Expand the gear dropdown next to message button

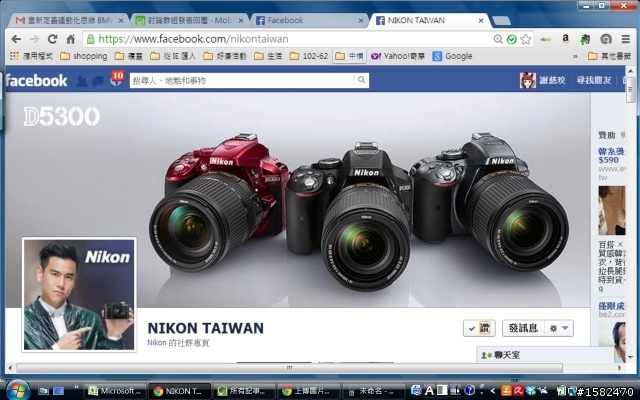pos(559,328)
